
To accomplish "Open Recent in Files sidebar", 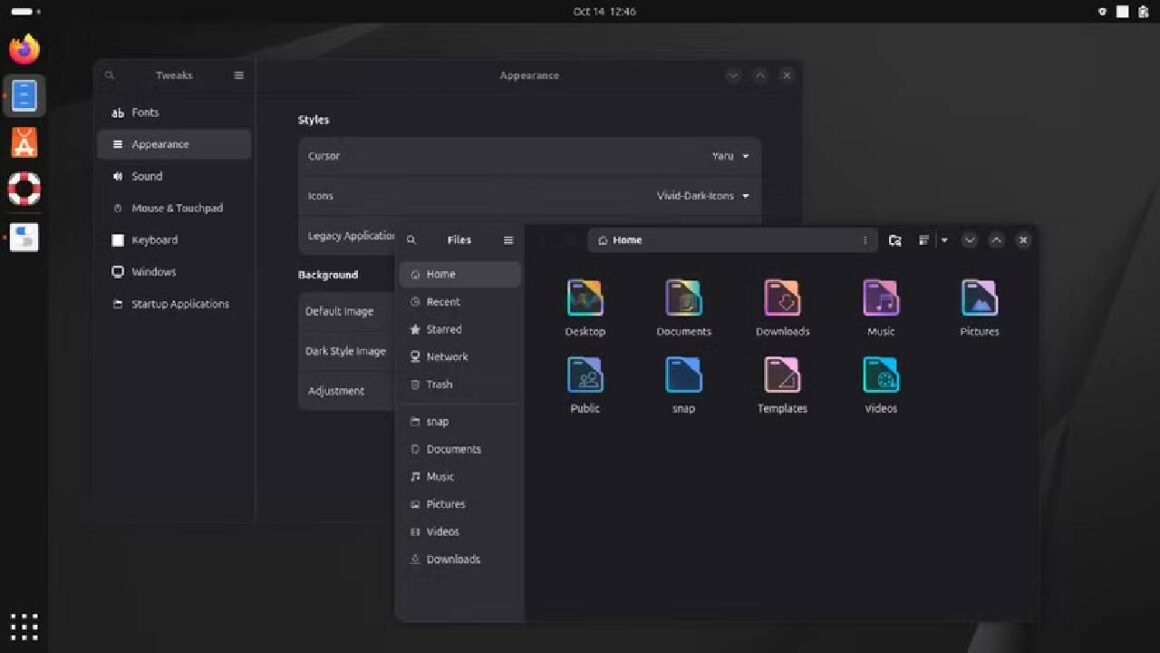I will (460, 302).
